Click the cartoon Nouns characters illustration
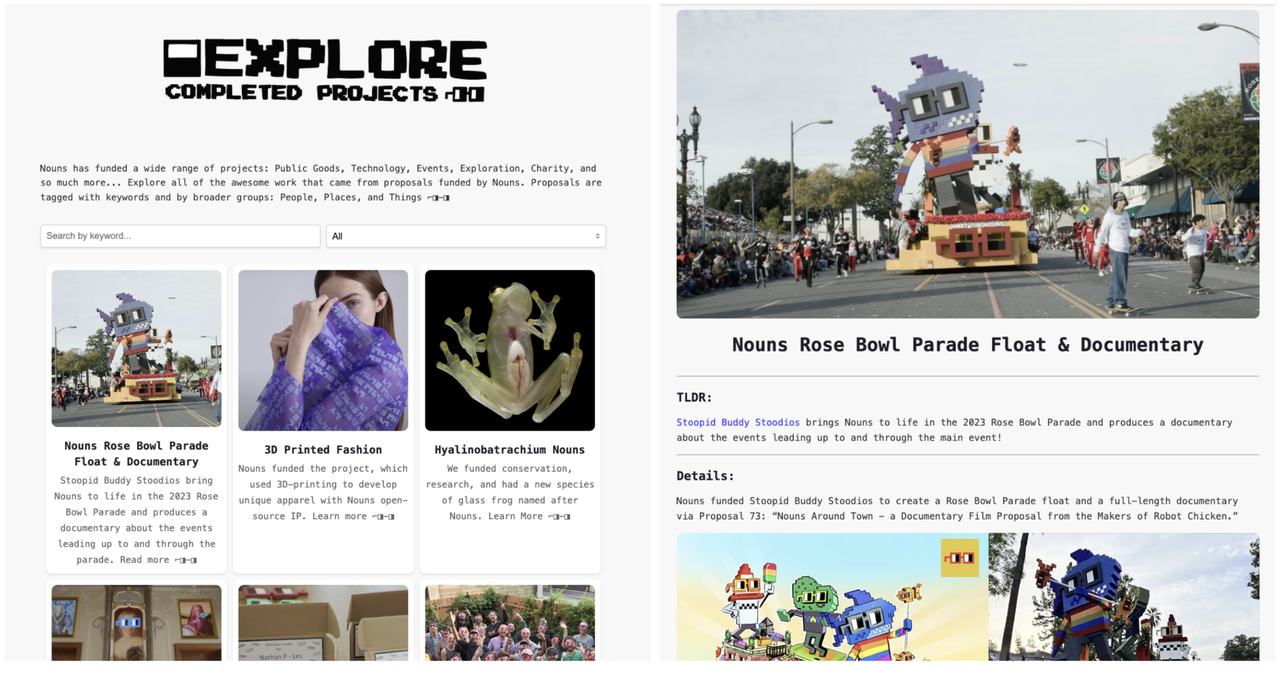 (832, 597)
